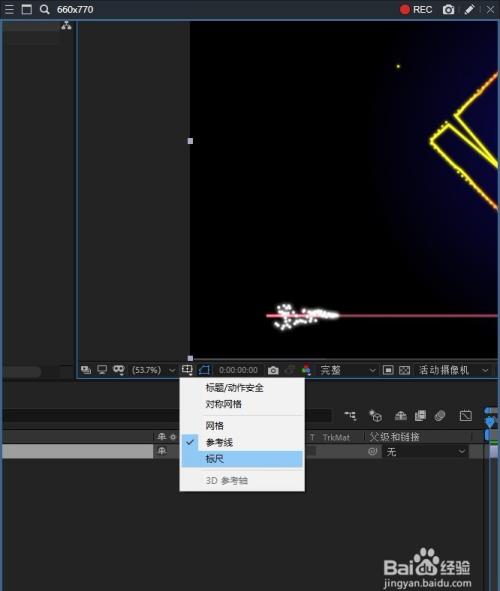The height and width of the screenshot is (591, 500).
Task: Click the red REC record button
Action: tap(416, 9)
